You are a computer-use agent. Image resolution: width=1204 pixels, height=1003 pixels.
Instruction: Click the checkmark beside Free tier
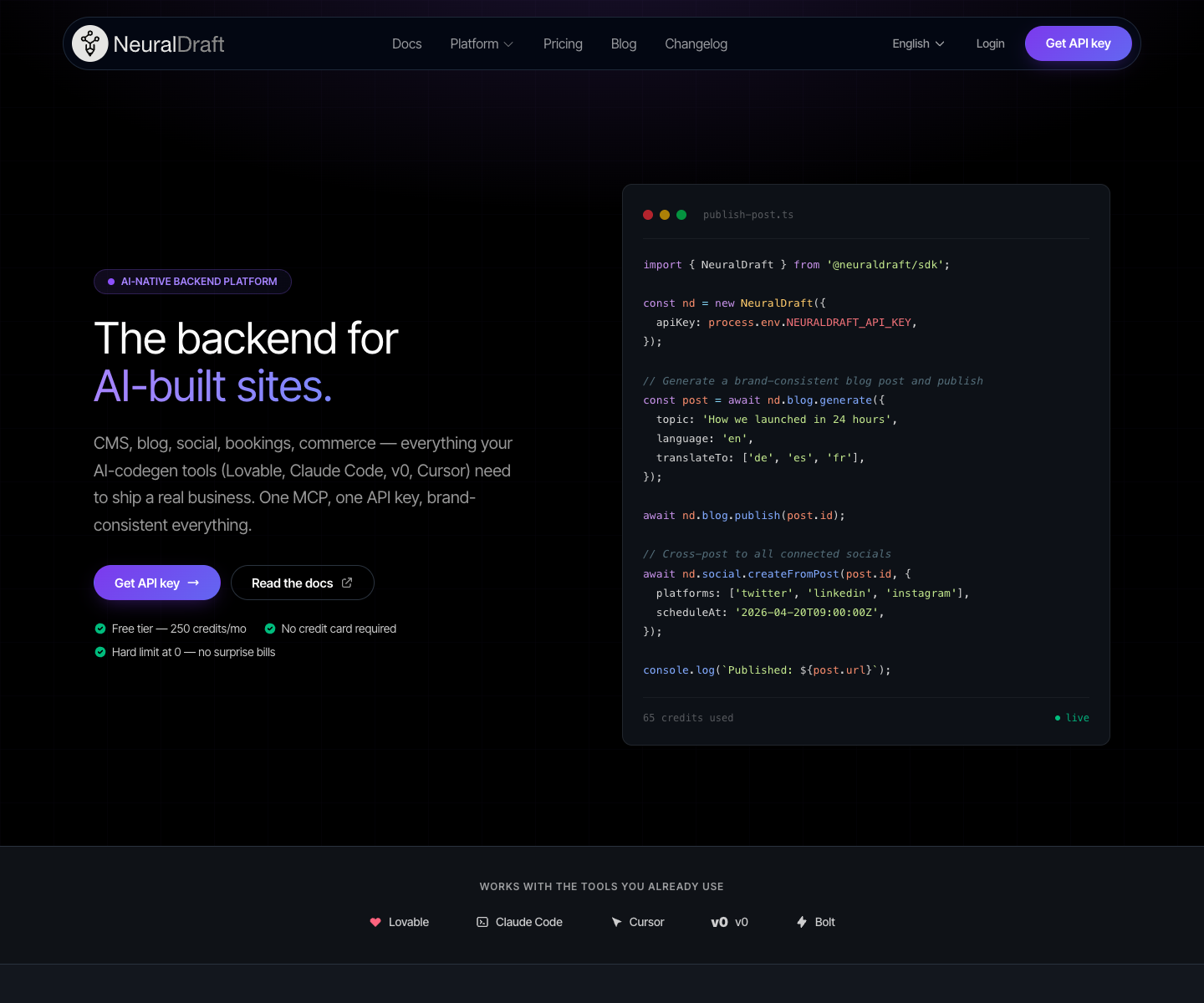pos(100,629)
